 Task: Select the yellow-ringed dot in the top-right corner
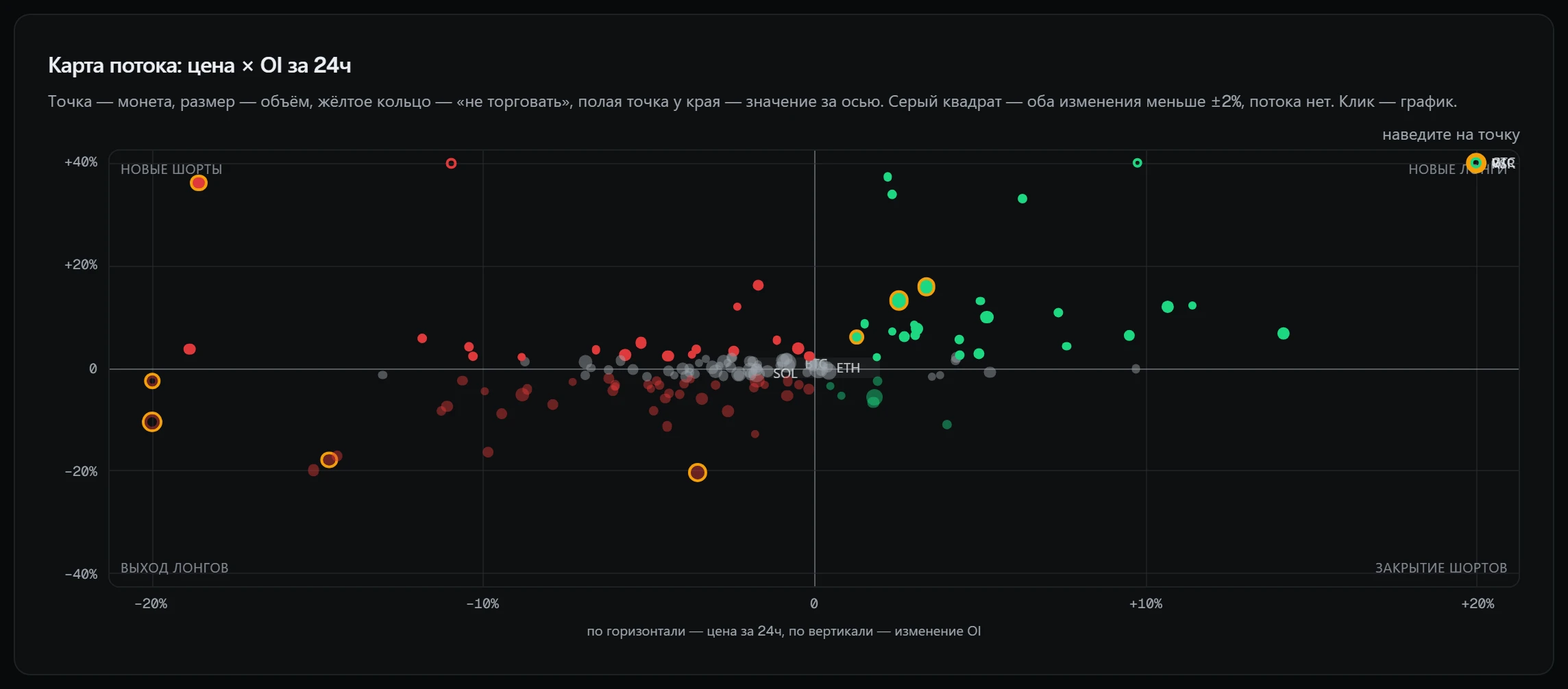[x=1476, y=163]
